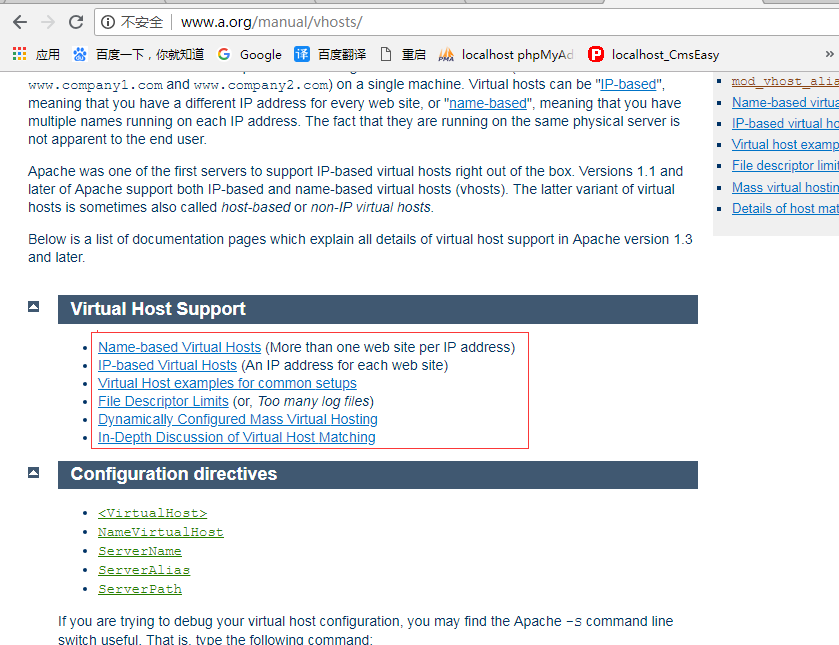This screenshot has width=839, height=645.
Task: Open the ServerPath directive link
Action: 140,589
